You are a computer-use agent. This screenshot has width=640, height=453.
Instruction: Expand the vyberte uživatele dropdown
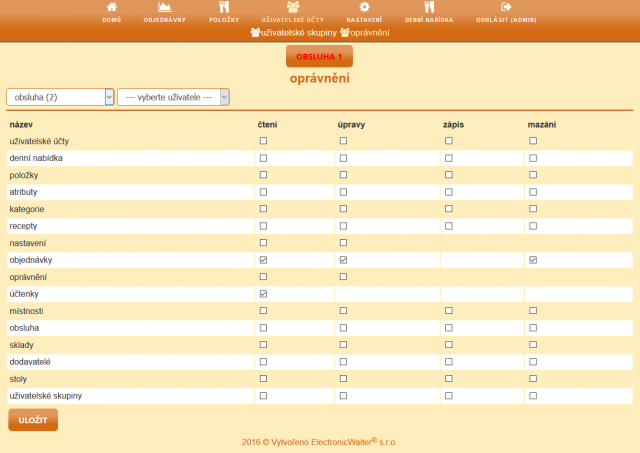pyautogui.click(x=174, y=97)
